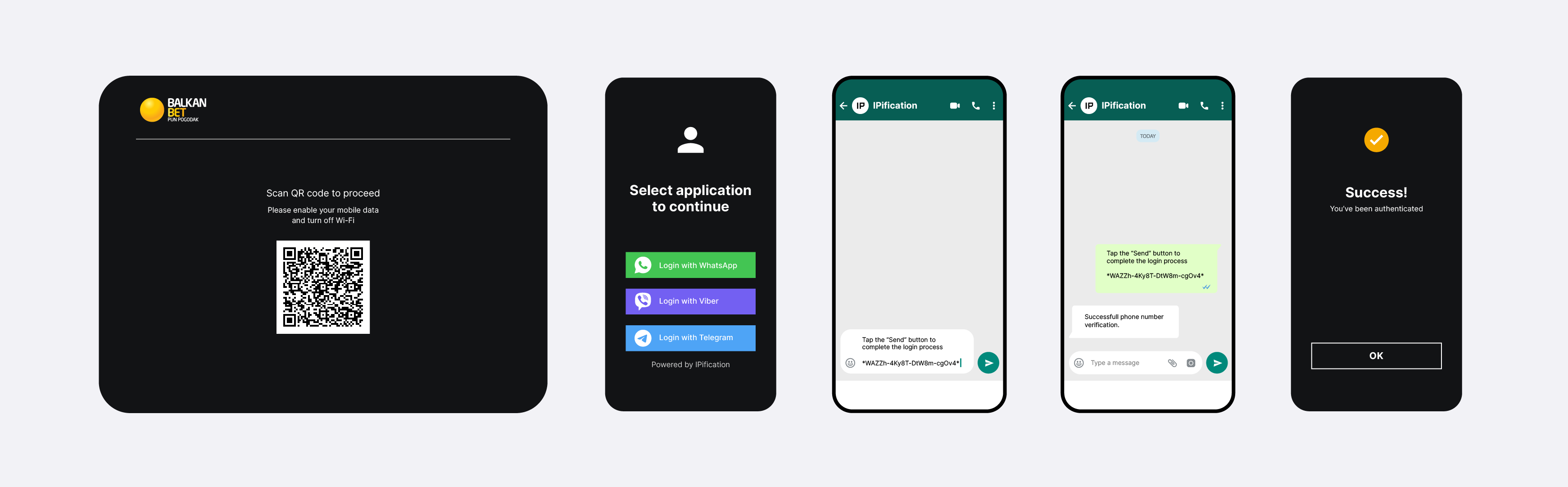Click the WhatsApp login icon
1568x487 pixels.
[642, 264]
